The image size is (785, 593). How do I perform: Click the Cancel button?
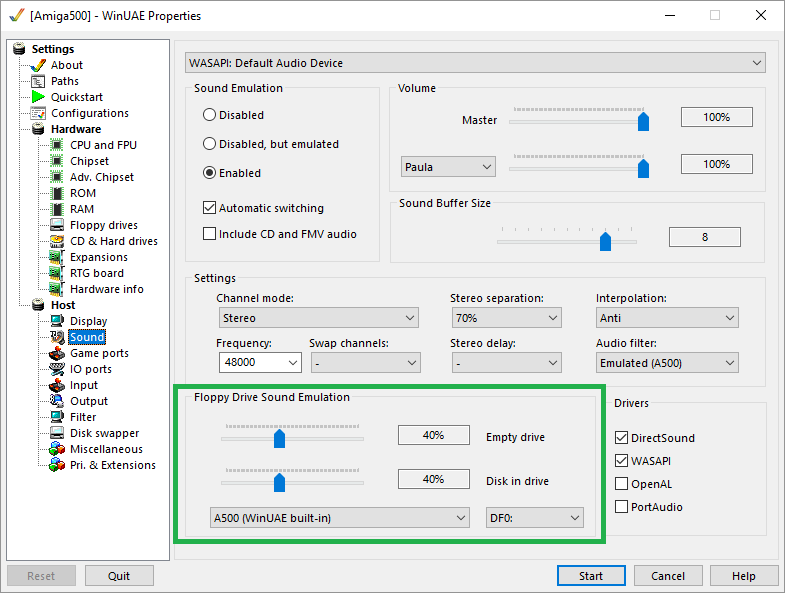[x=668, y=576]
